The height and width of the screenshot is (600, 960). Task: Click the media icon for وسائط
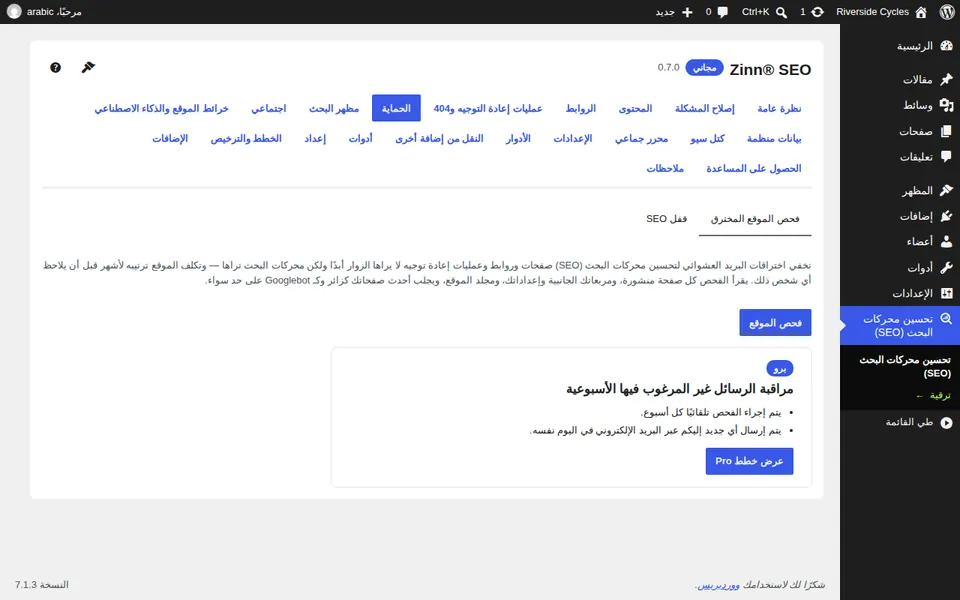(946, 105)
